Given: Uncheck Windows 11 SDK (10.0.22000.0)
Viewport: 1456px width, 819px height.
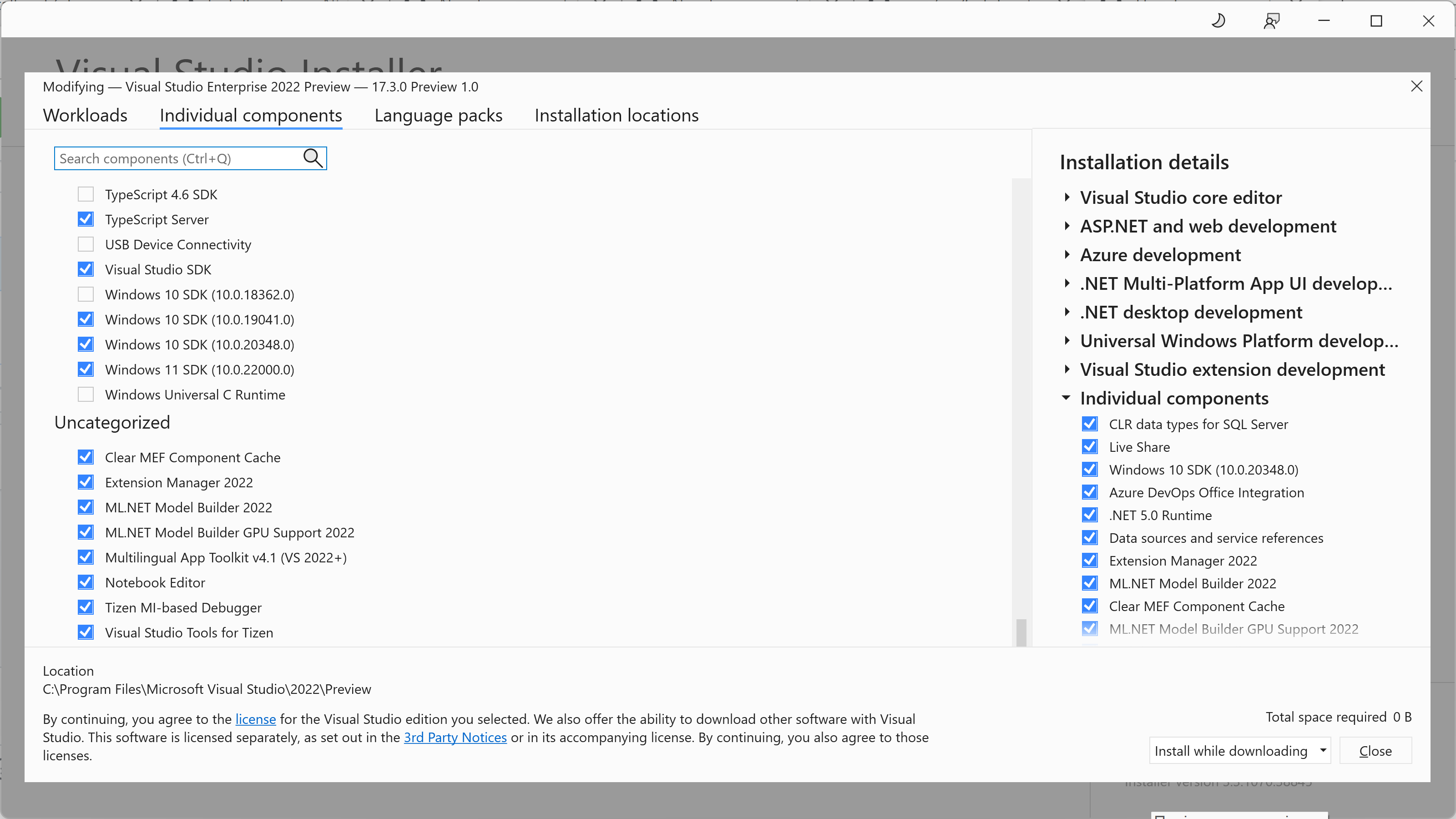Looking at the screenshot, I should coord(86,369).
